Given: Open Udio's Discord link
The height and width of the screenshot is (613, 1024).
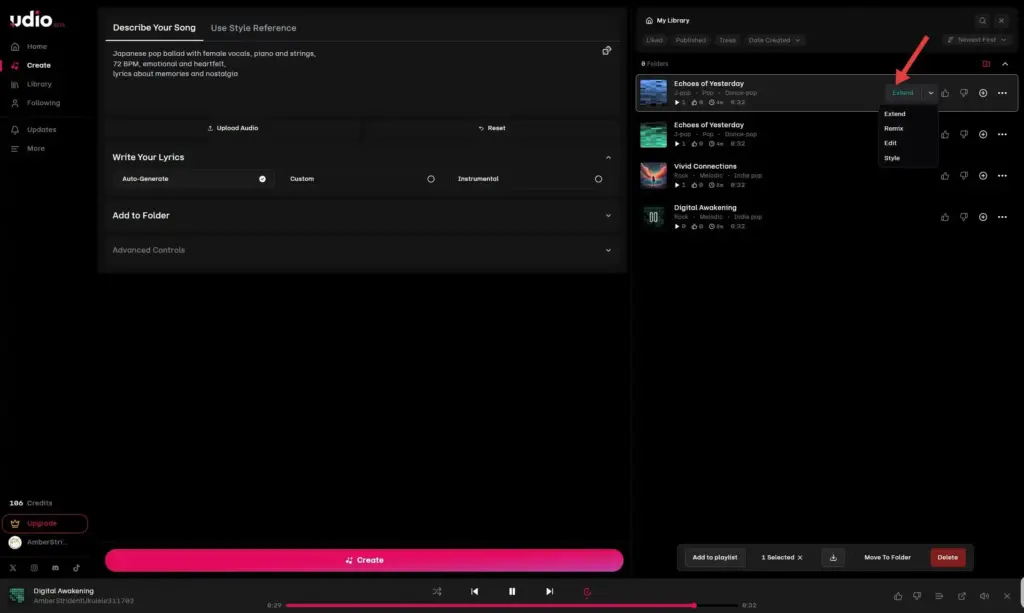Looking at the screenshot, I should point(56,568).
